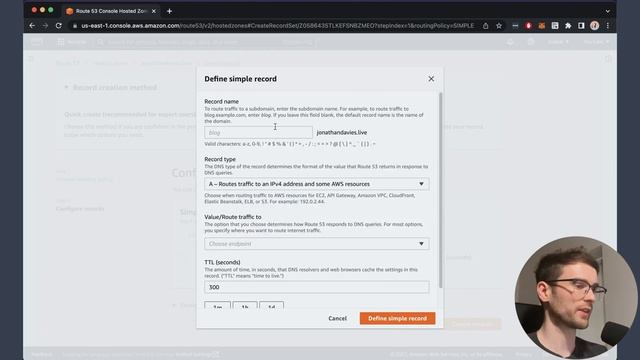Open the Record type dropdown
The height and width of the screenshot is (360, 640).
[316, 184]
